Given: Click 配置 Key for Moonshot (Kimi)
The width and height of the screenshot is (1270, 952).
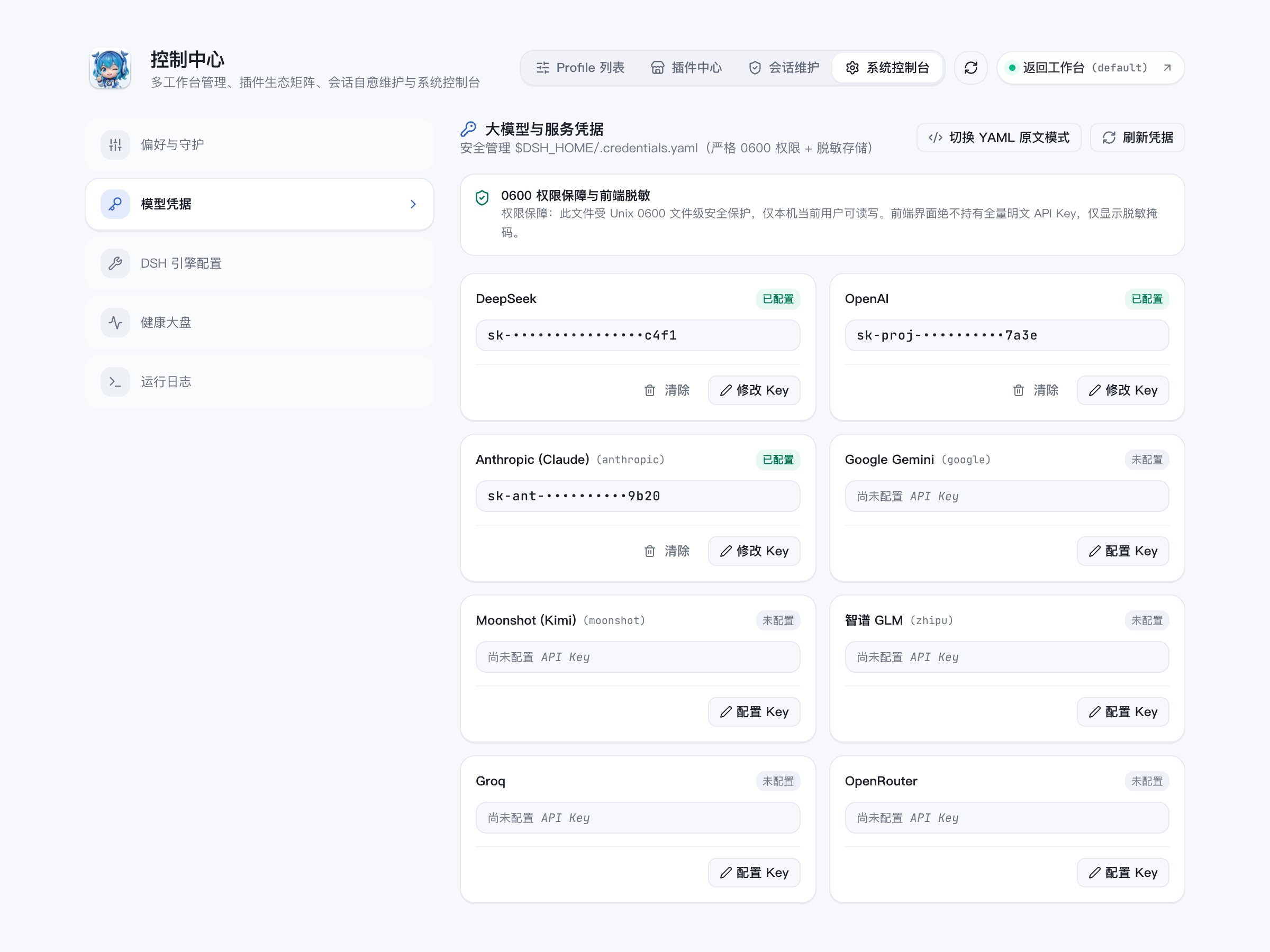Looking at the screenshot, I should click(755, 712).
